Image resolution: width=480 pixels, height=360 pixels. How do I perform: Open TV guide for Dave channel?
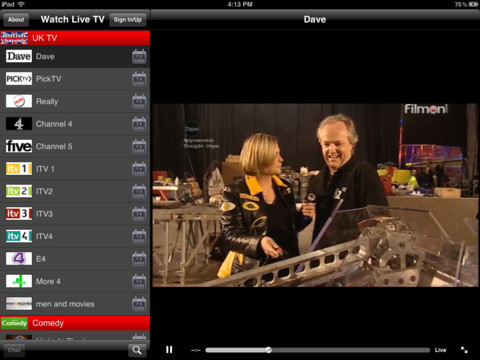pos(139,56)
